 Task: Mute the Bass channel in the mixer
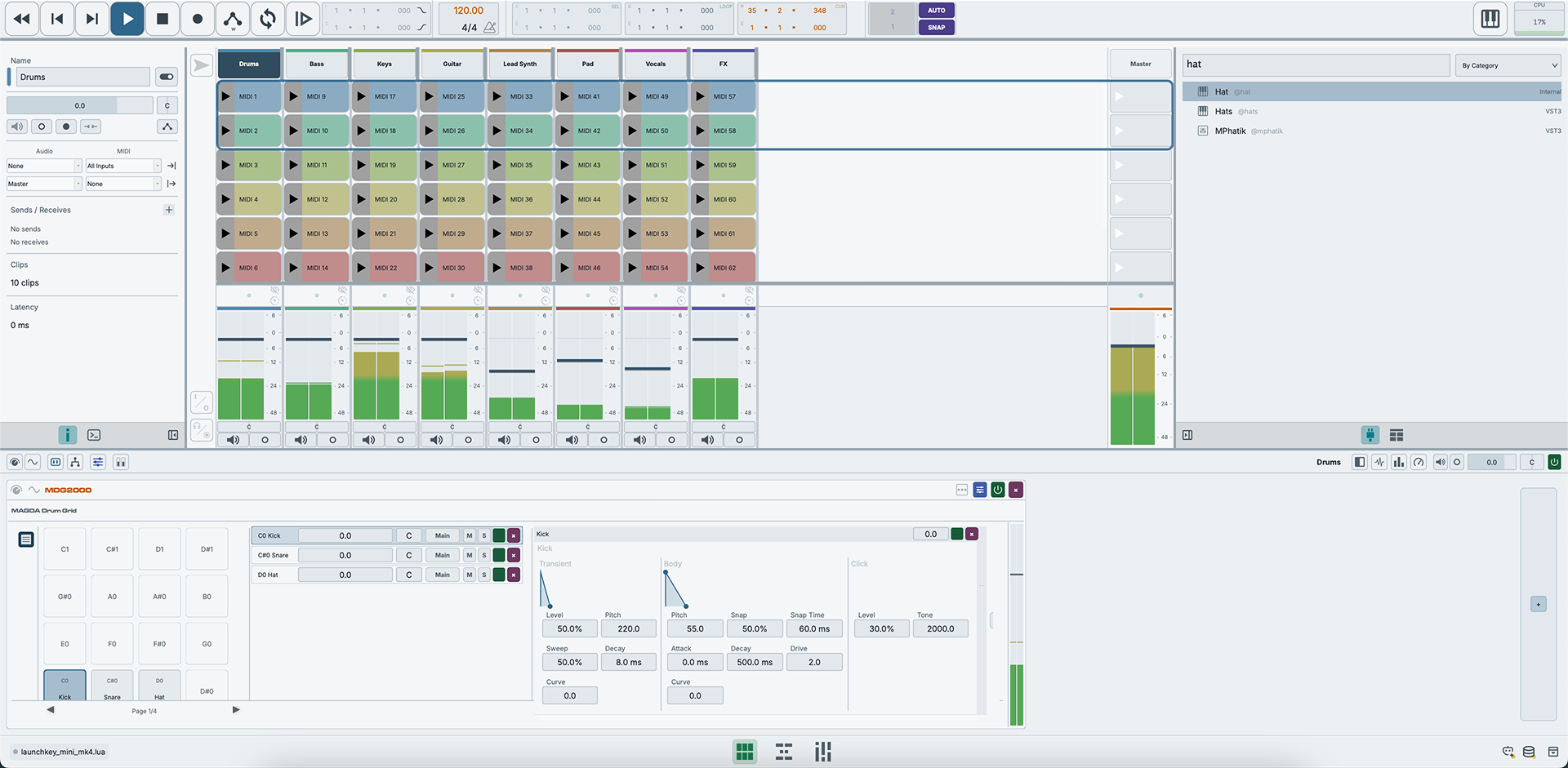[301, 440]
